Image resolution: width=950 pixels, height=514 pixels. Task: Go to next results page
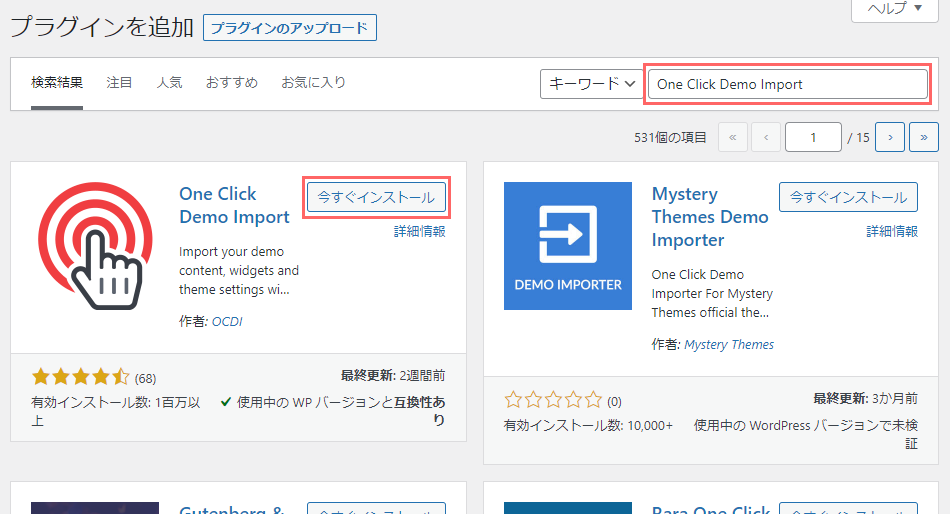[890, 137]
